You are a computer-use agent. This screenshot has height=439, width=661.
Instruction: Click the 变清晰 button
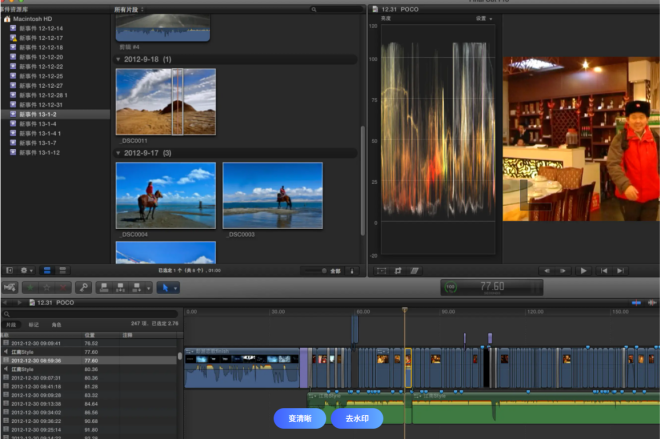point(299,418)
